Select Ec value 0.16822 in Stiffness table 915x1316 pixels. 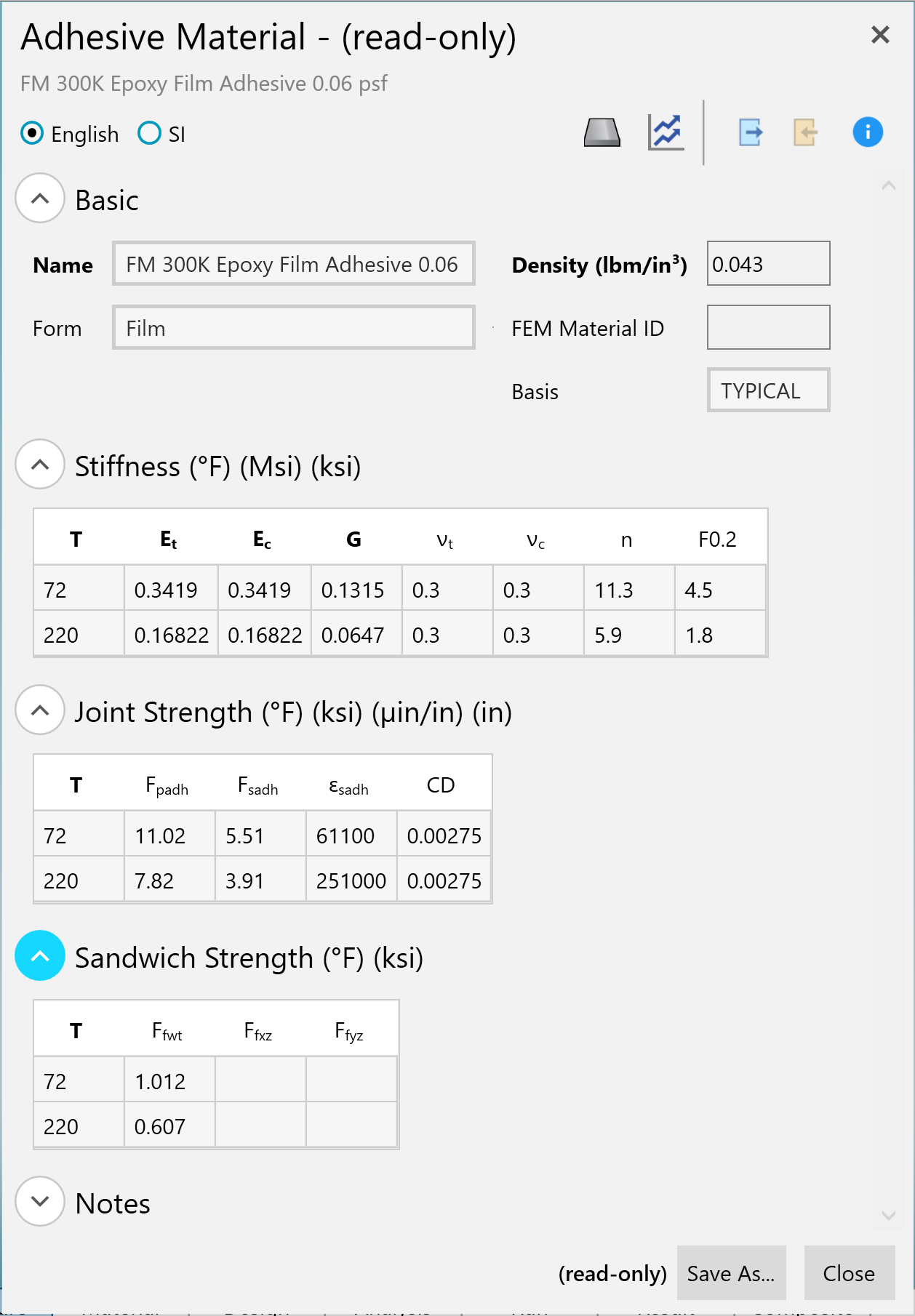click(x=265, y=635)
